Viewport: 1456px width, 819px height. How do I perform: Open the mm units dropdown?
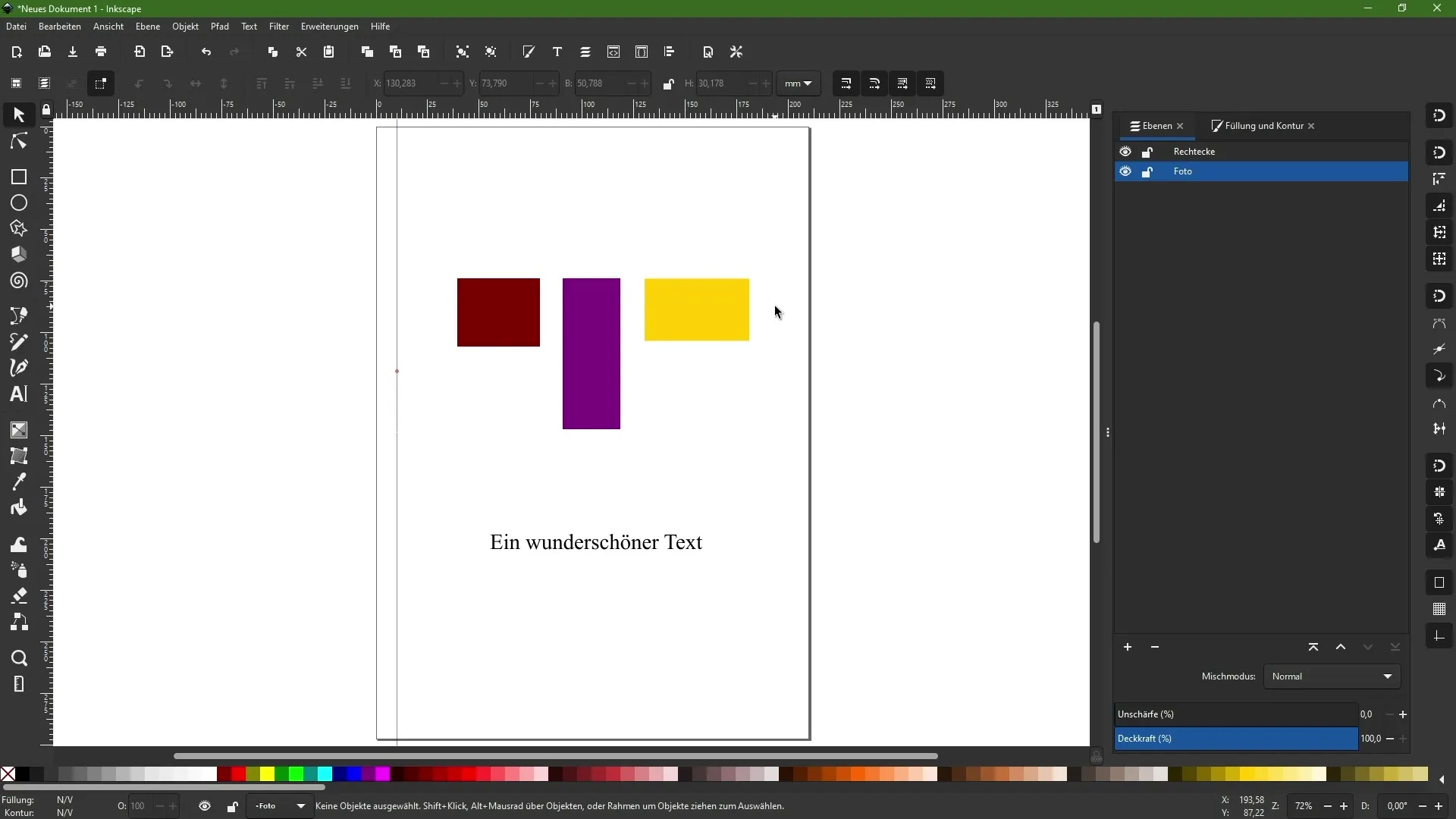tap(799, 83)
